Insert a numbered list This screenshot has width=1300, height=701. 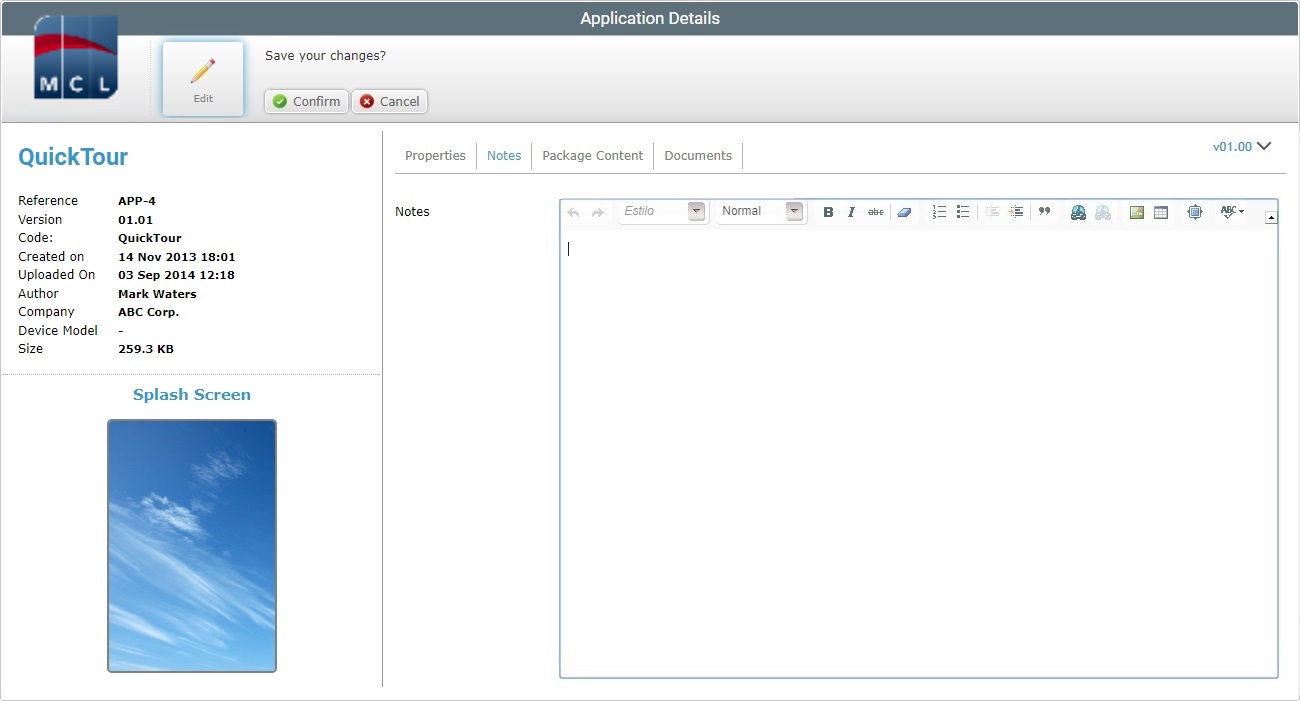tap(937, 212)
